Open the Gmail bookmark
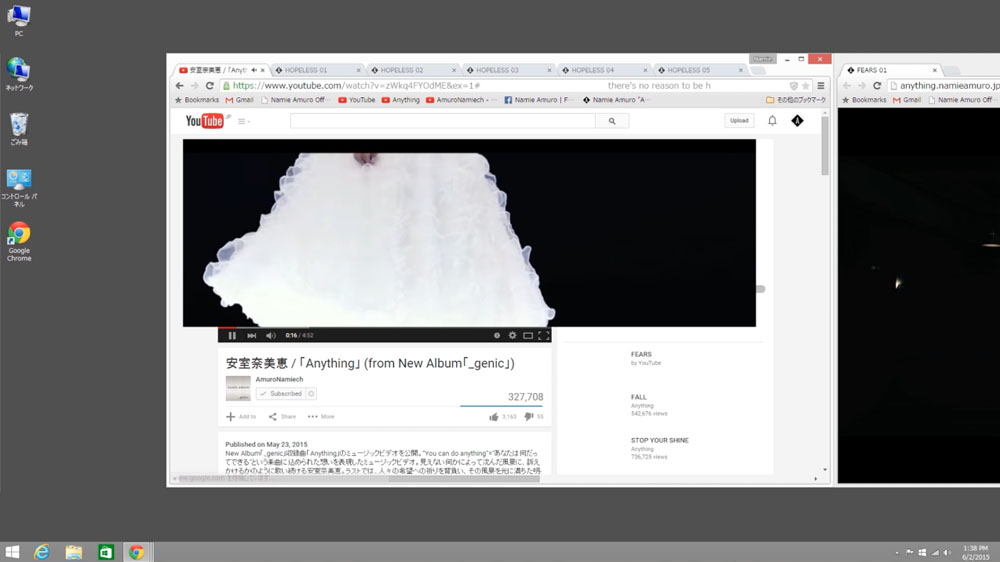 [239, 100]
